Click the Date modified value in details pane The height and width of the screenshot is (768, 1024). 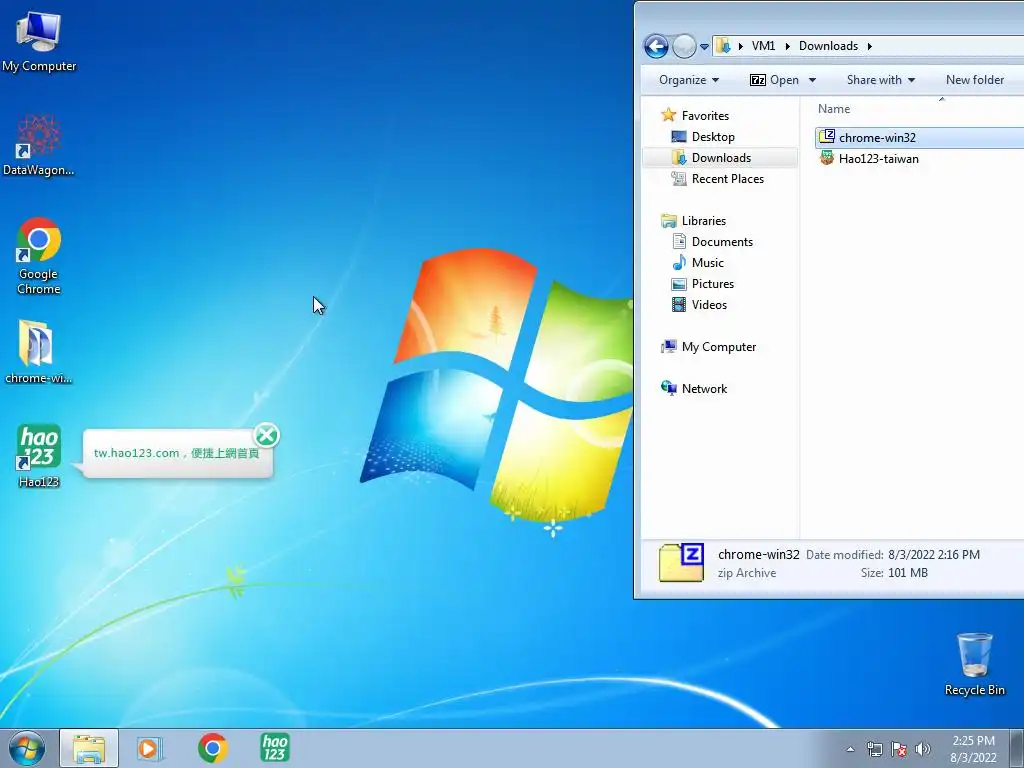tap(934, 554)
